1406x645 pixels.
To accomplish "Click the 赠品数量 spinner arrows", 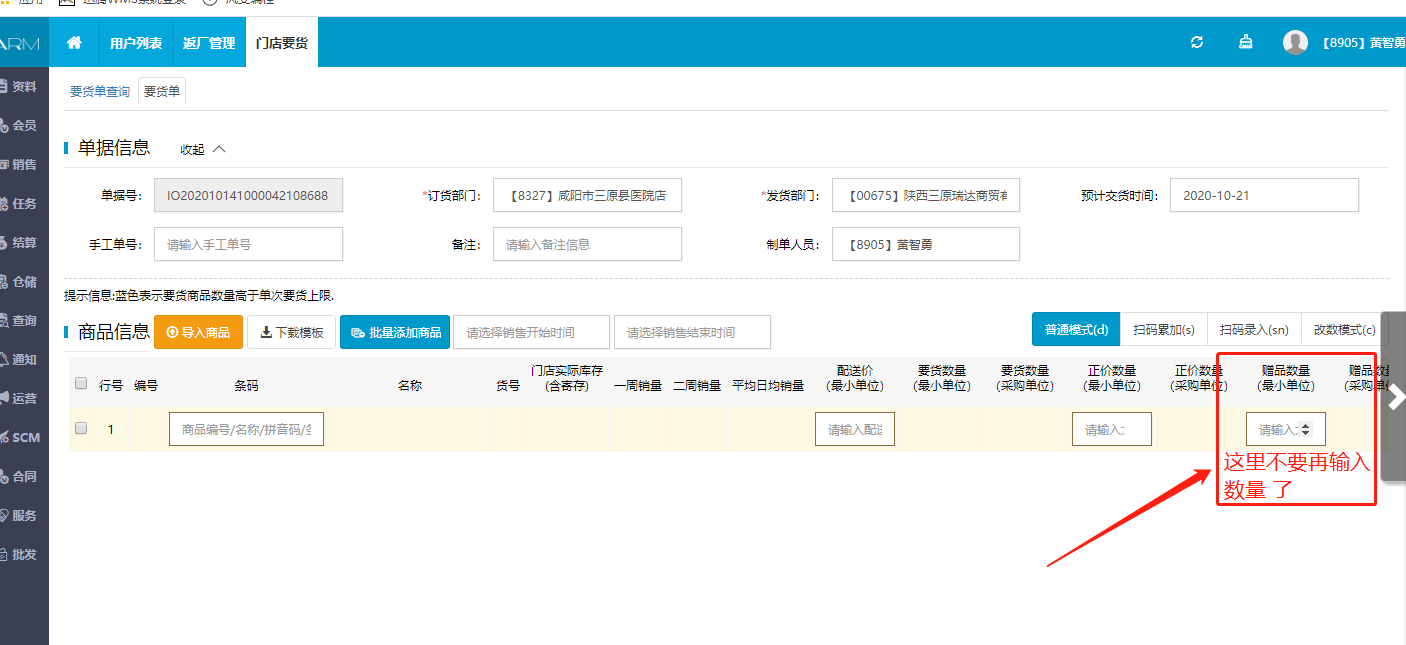I will click(x=1306, y=429).
